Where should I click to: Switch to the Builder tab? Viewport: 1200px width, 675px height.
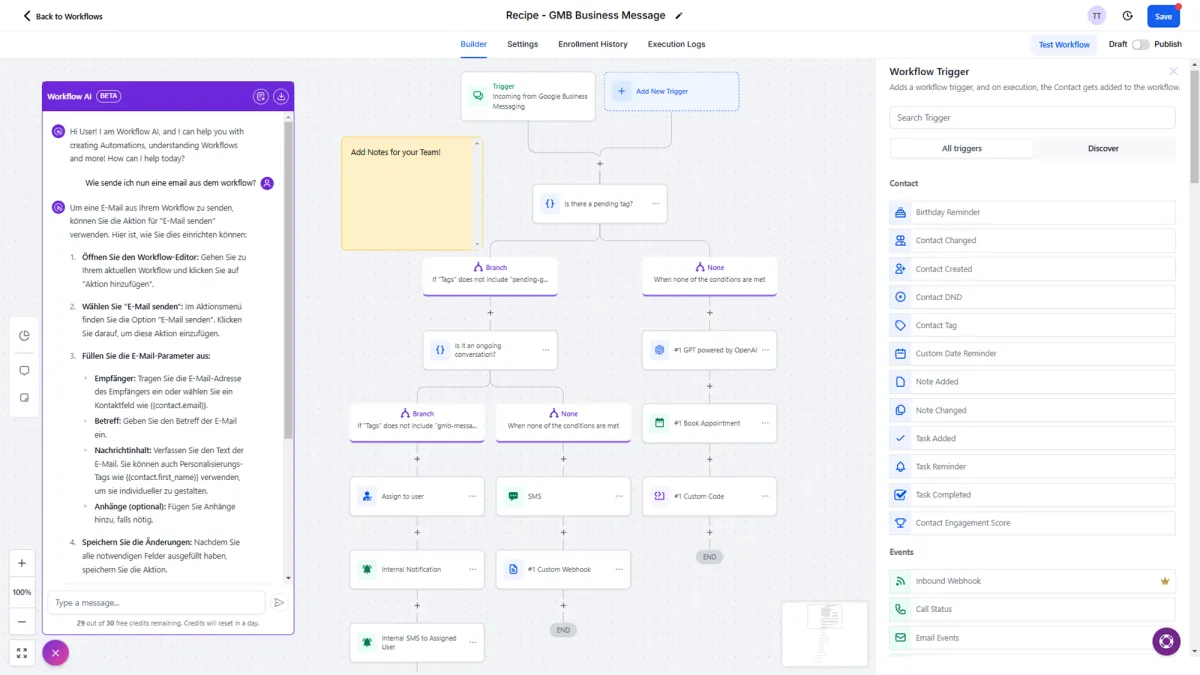(x=473, y=44)
